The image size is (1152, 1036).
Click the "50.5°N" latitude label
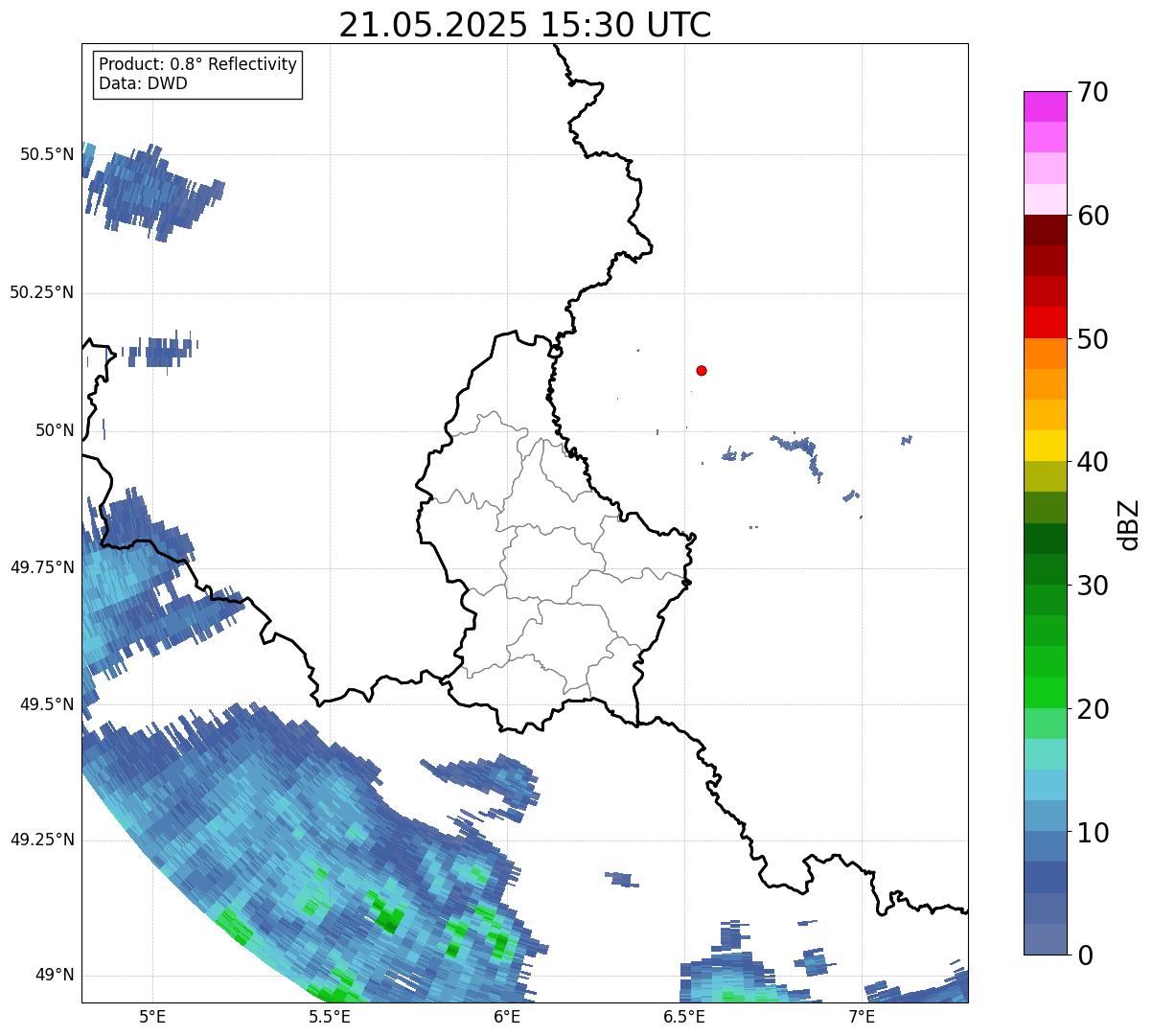46,154
